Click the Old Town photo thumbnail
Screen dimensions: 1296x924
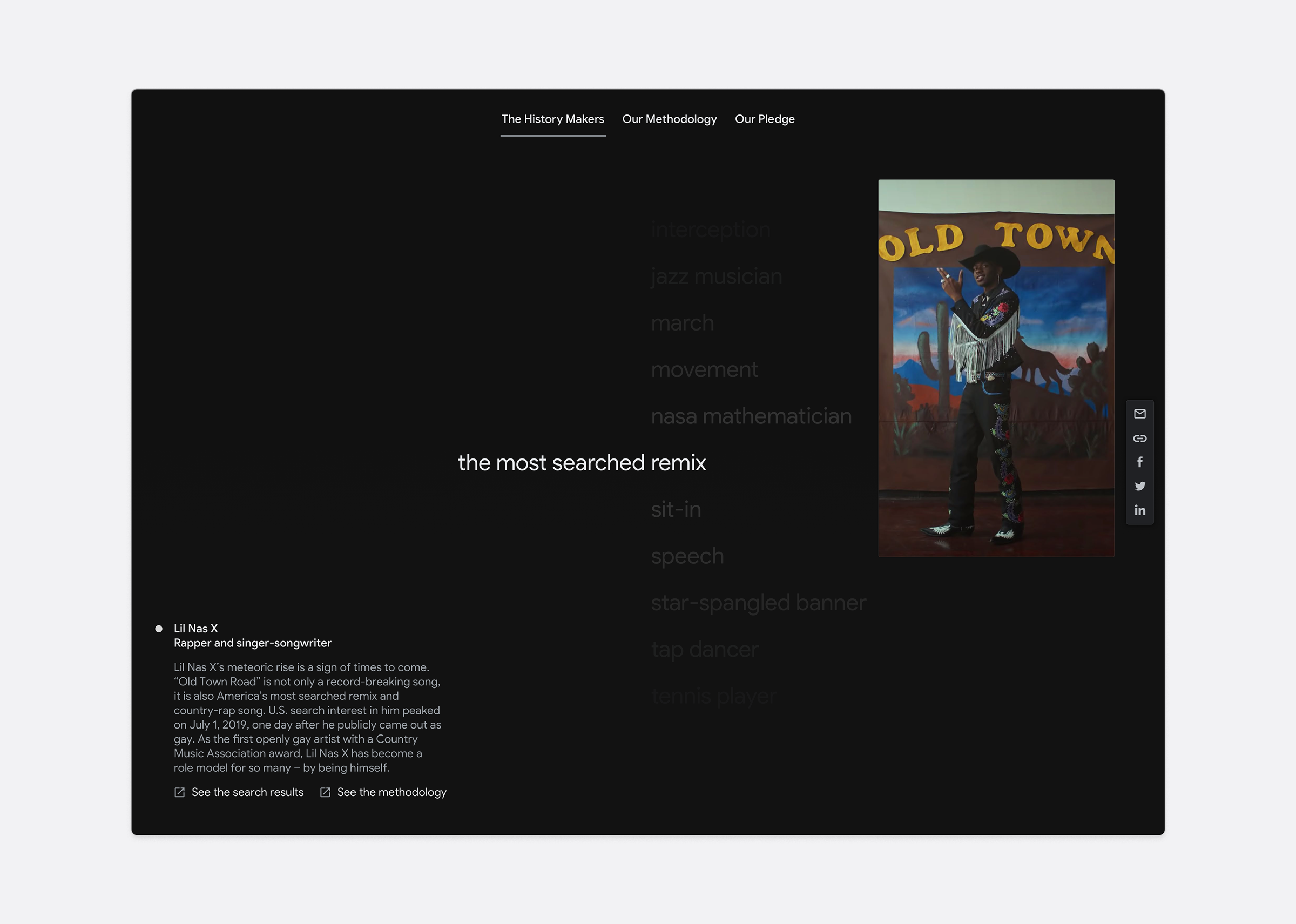(996, 368)
